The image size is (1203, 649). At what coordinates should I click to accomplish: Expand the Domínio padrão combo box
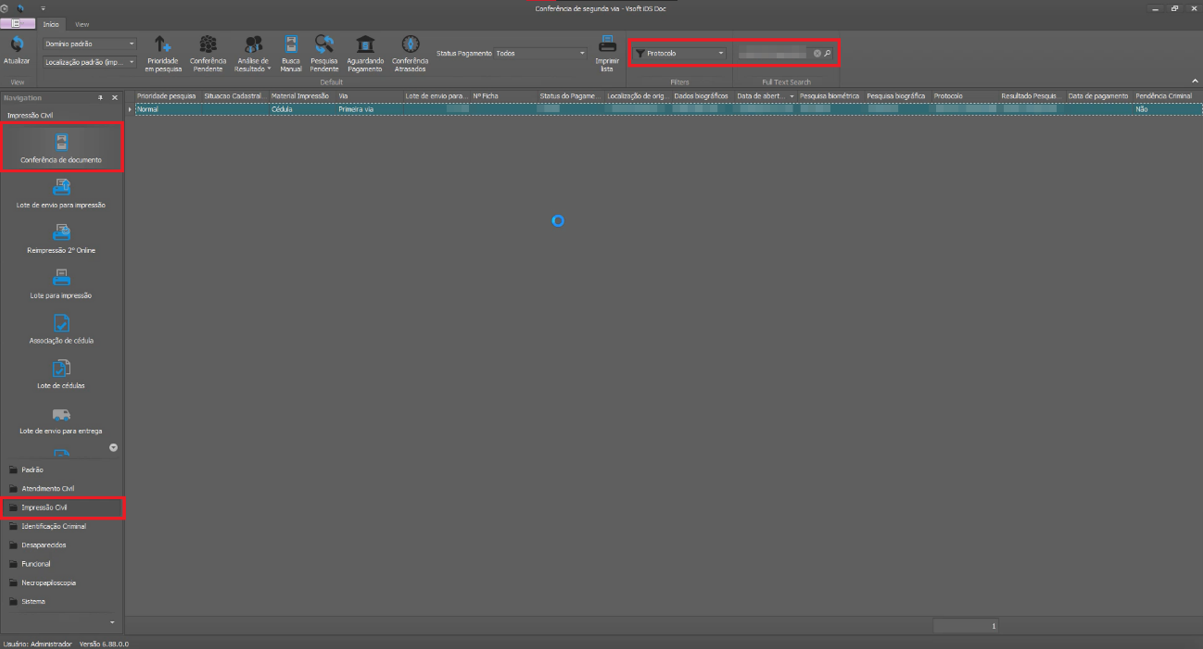[x=89, y=44]
